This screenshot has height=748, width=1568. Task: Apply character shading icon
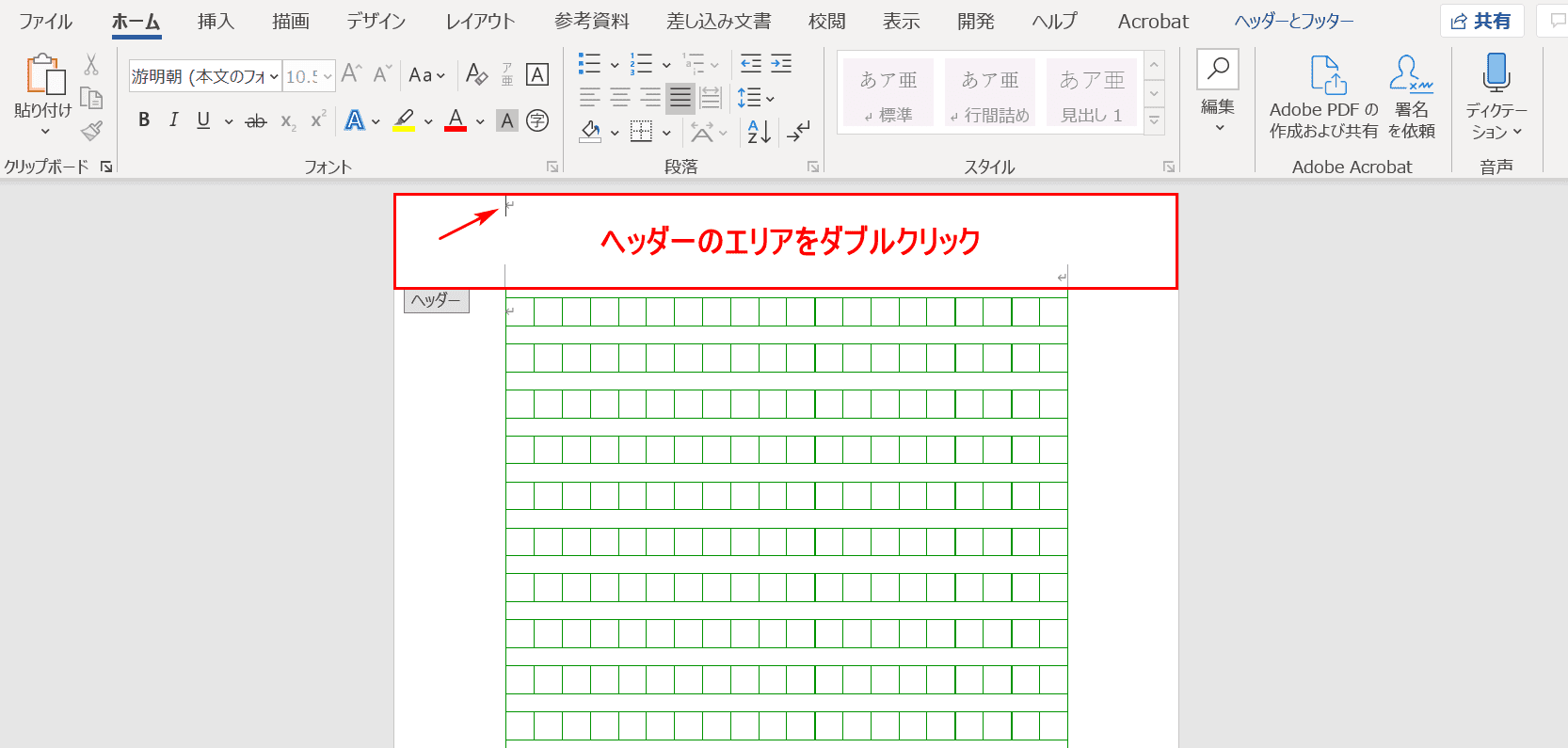[x=507, y=120]
